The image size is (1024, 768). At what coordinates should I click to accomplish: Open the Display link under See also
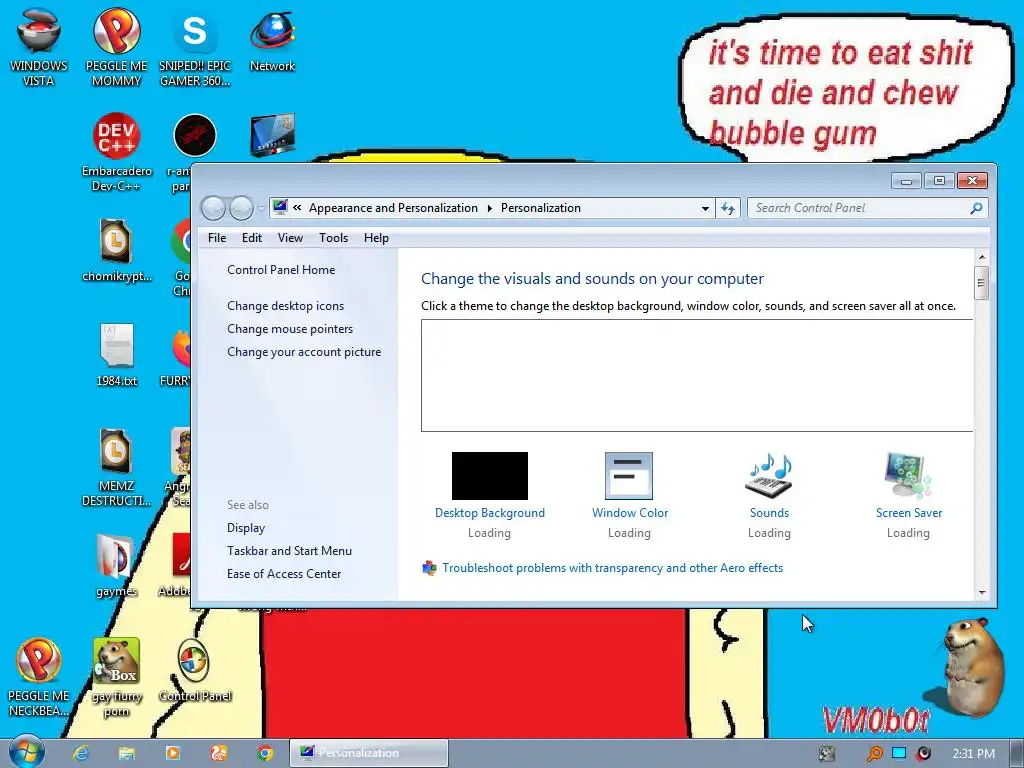(x=246, y=528)
